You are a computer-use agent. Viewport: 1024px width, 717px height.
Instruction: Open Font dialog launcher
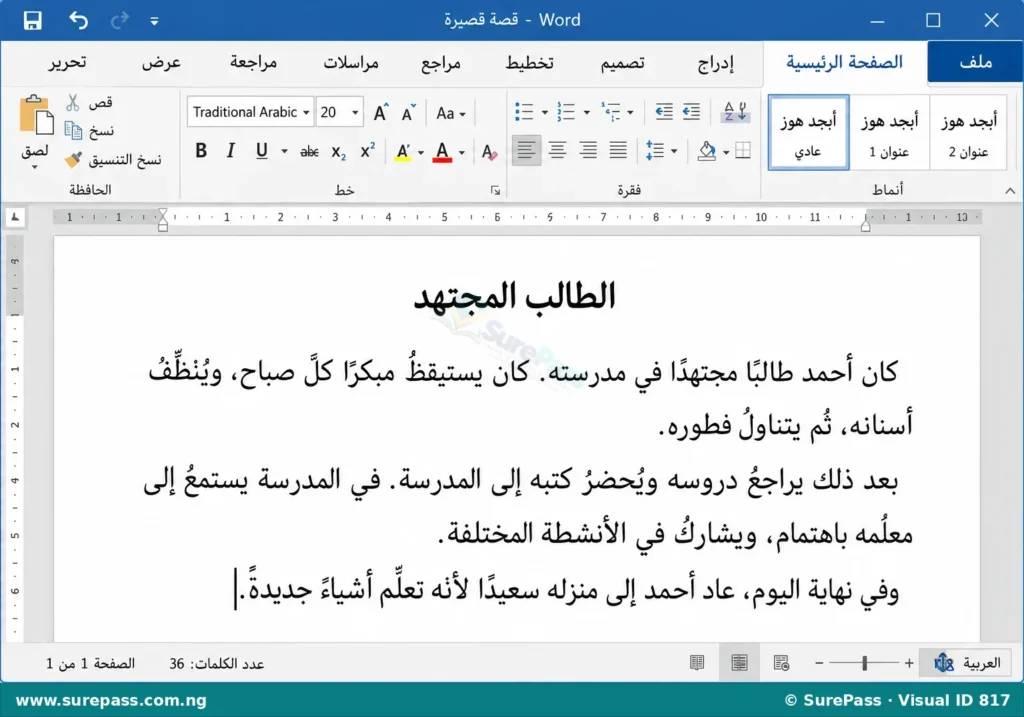click(495, 191)
